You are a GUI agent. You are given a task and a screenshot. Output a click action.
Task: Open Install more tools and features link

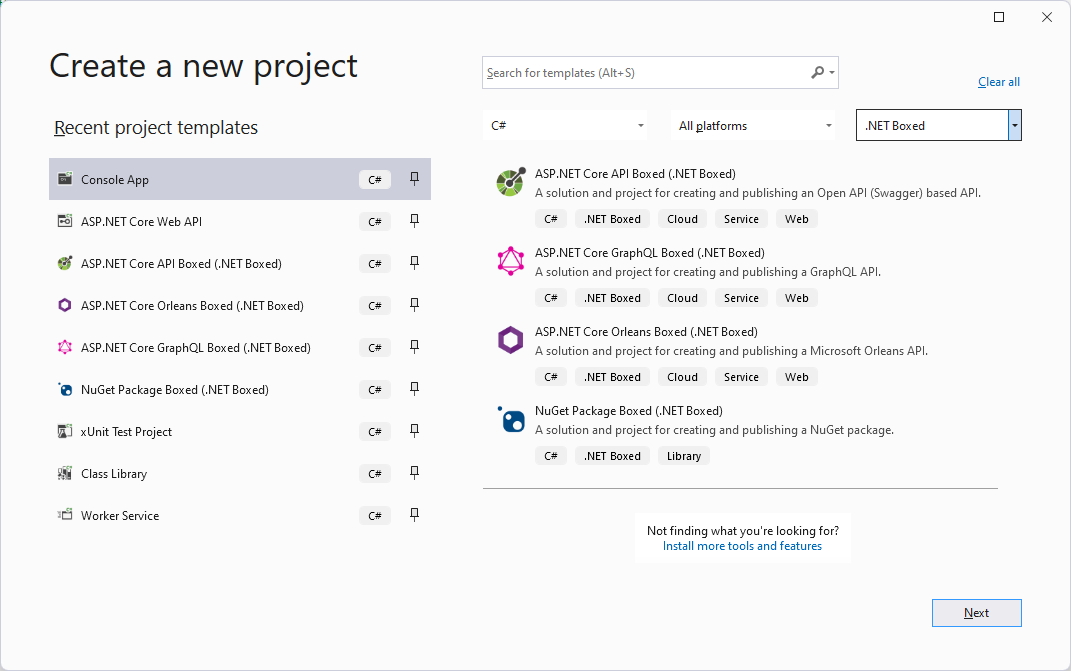[742, 547]
